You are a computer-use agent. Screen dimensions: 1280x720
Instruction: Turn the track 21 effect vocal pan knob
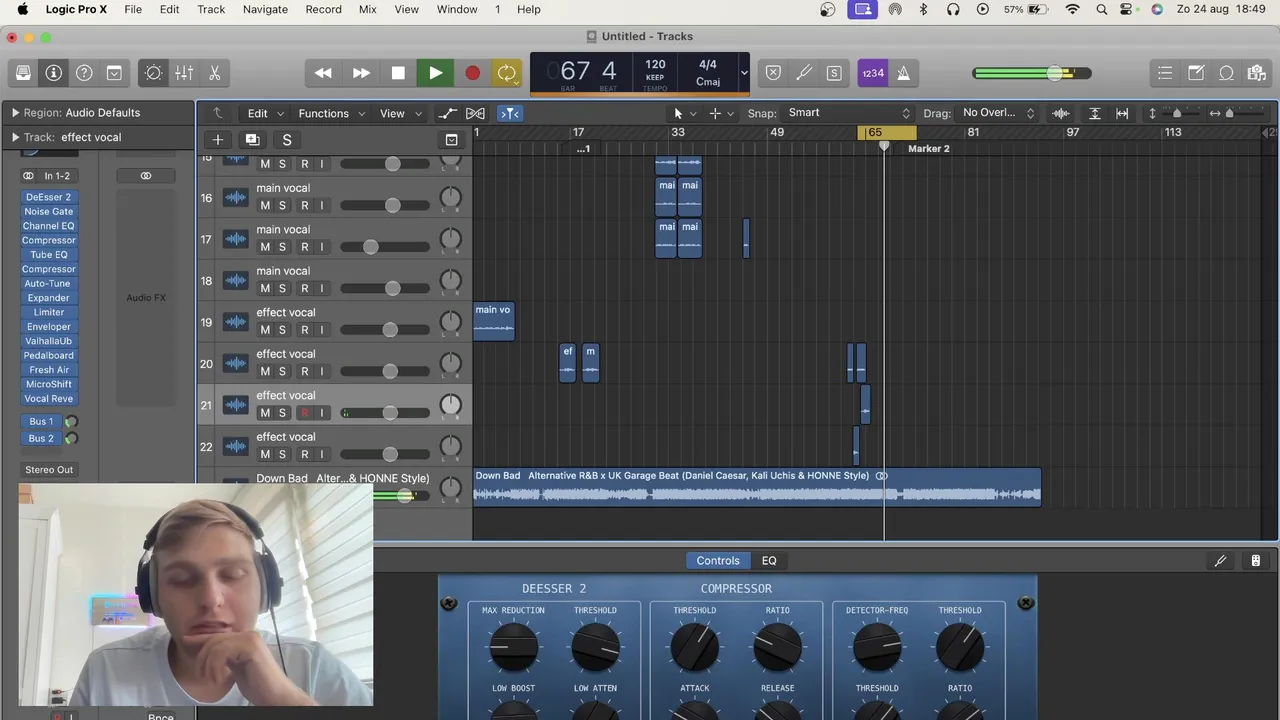coord(451,405)
